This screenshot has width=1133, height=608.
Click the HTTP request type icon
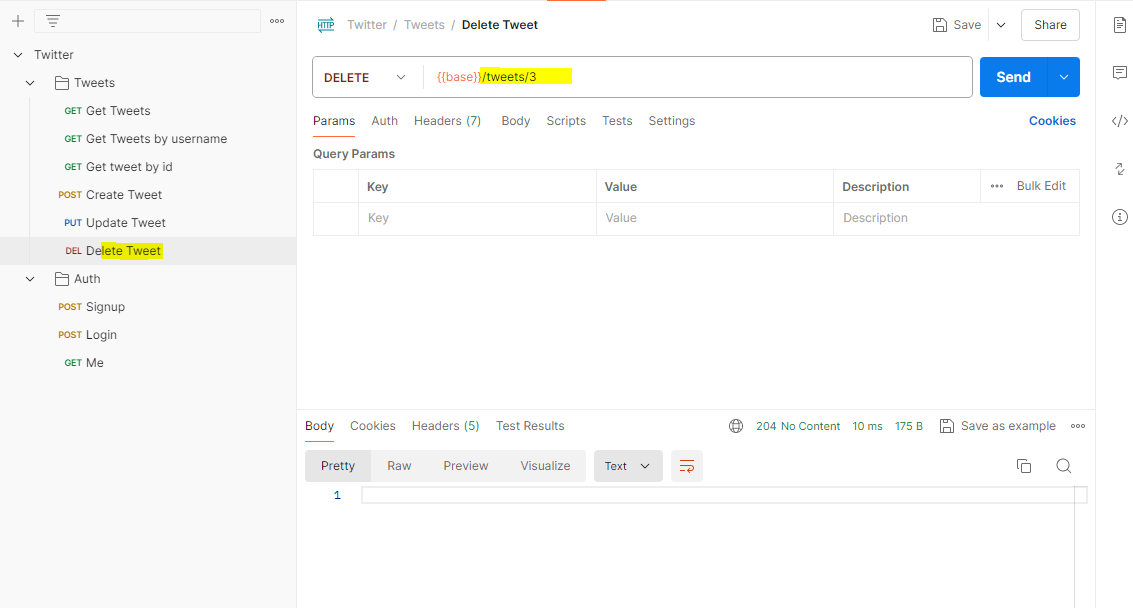(x=326, y=25)
